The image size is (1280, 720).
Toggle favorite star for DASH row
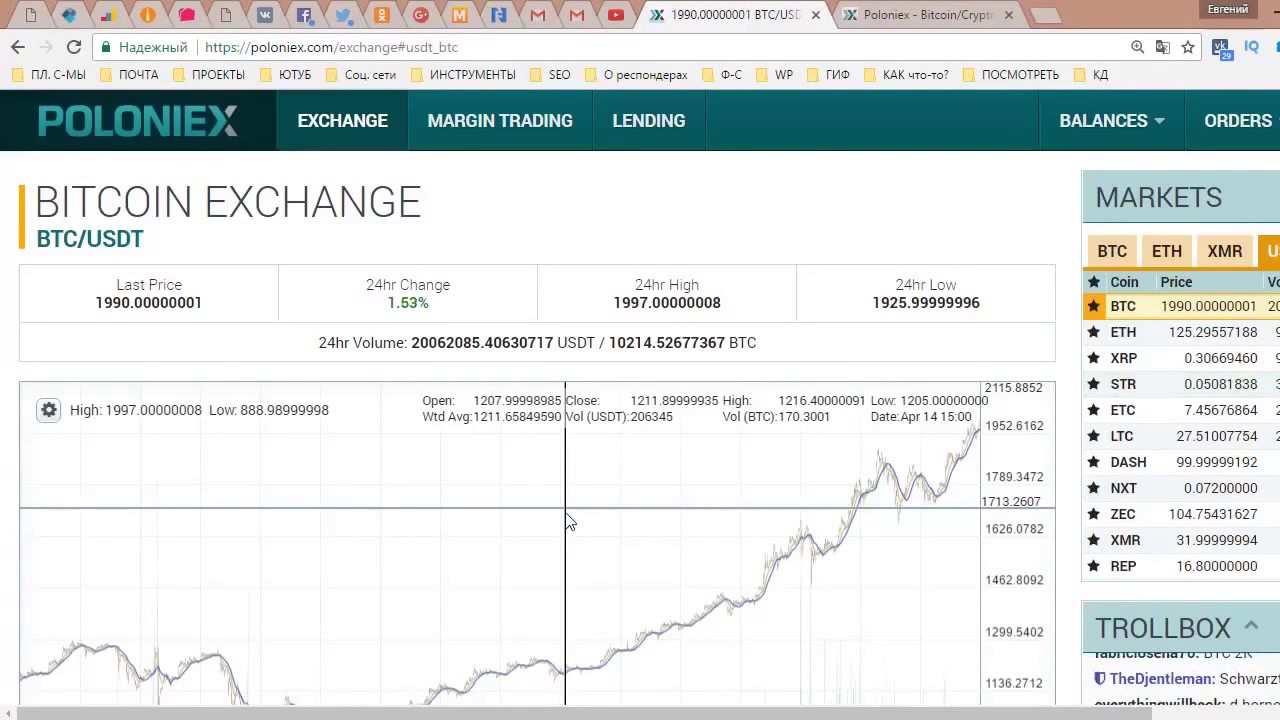coord(1094,462)
